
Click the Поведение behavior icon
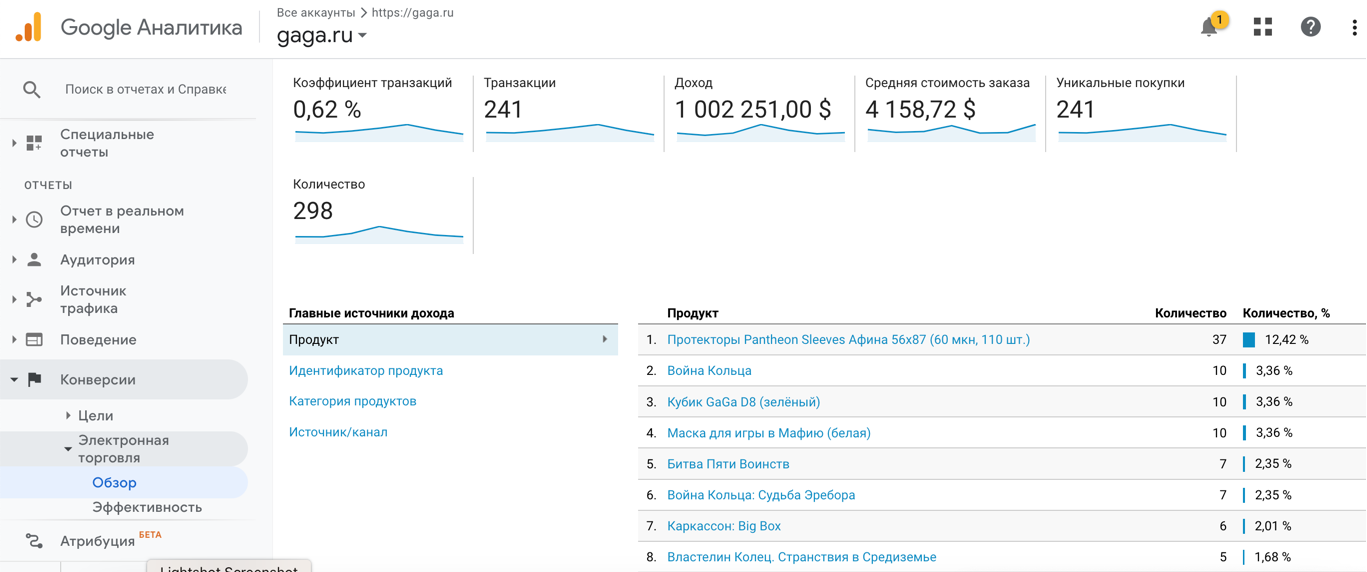(x=34, y=340)
